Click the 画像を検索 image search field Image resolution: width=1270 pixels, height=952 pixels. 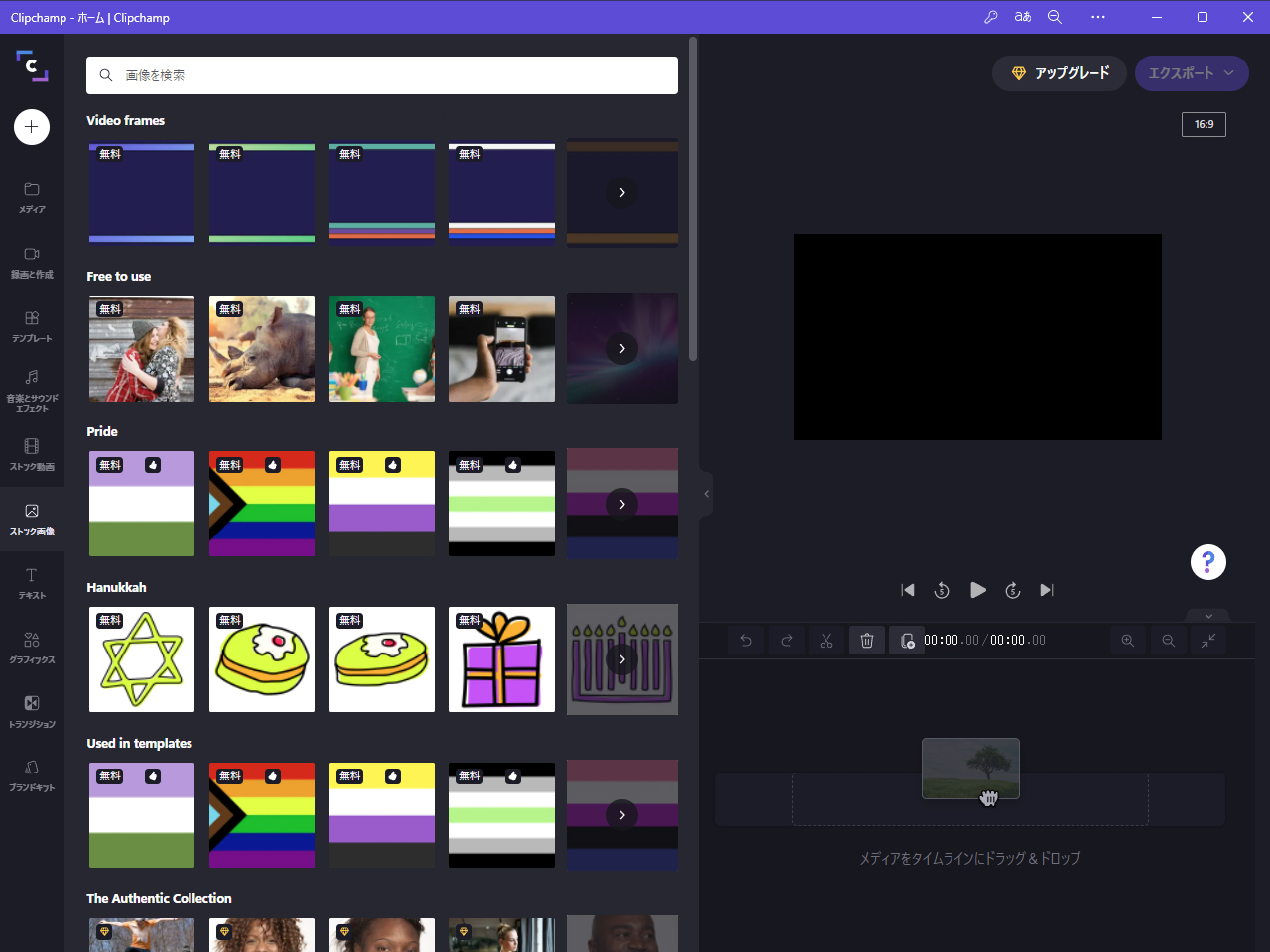[x=382, y=75]
